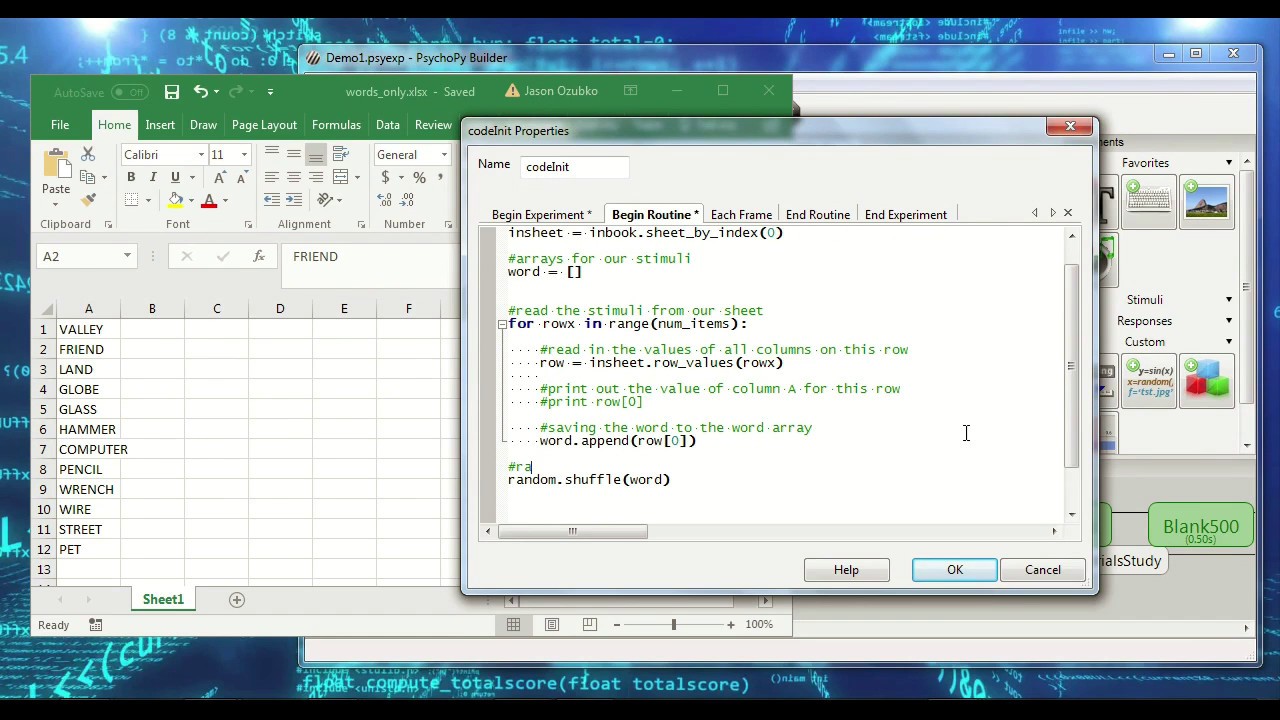Click the Middle Align icon in Excel
The image size is (1280, 720).
[x=294, y=155]
